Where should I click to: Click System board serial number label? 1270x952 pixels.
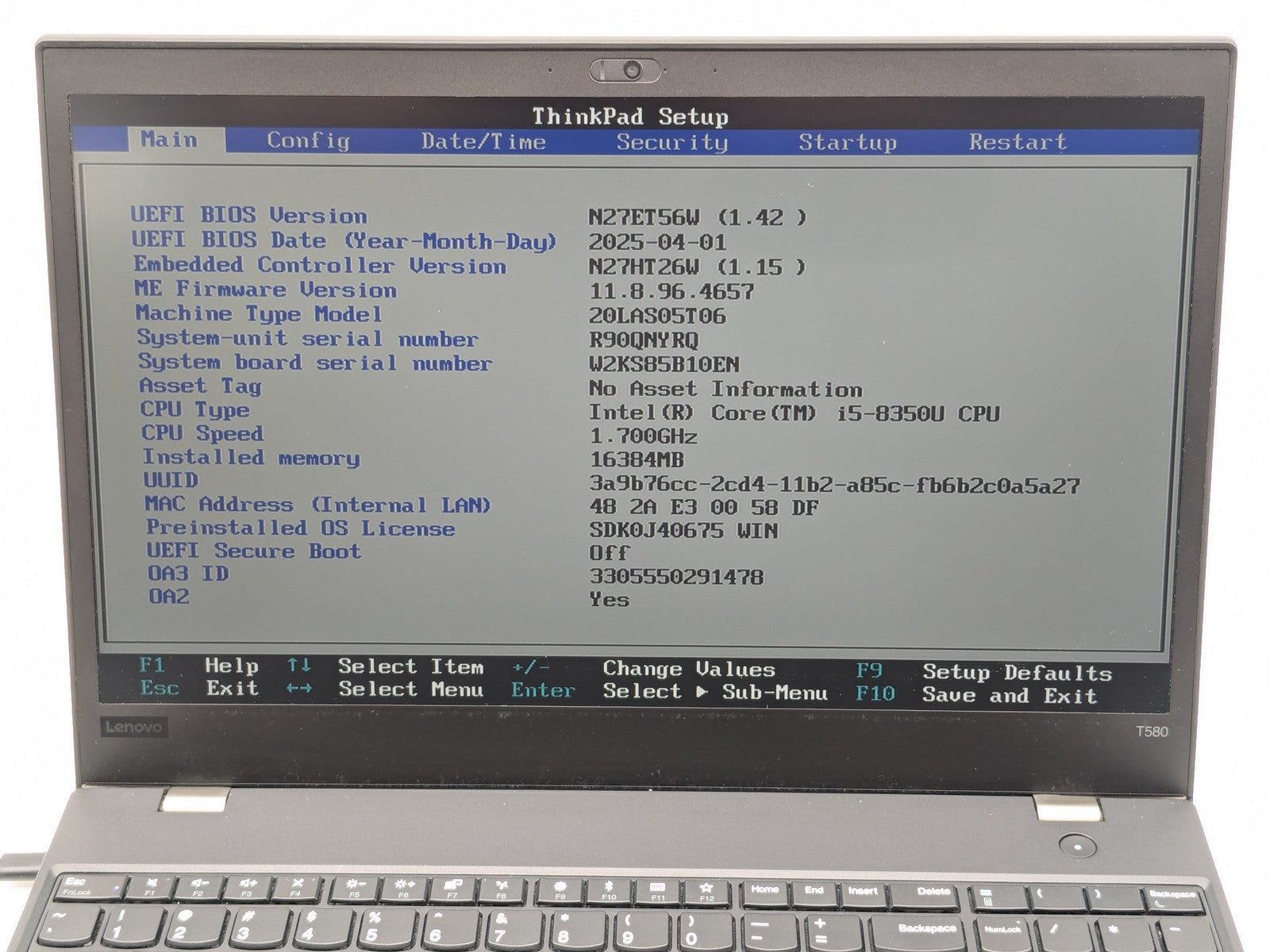tap(315, 363)
